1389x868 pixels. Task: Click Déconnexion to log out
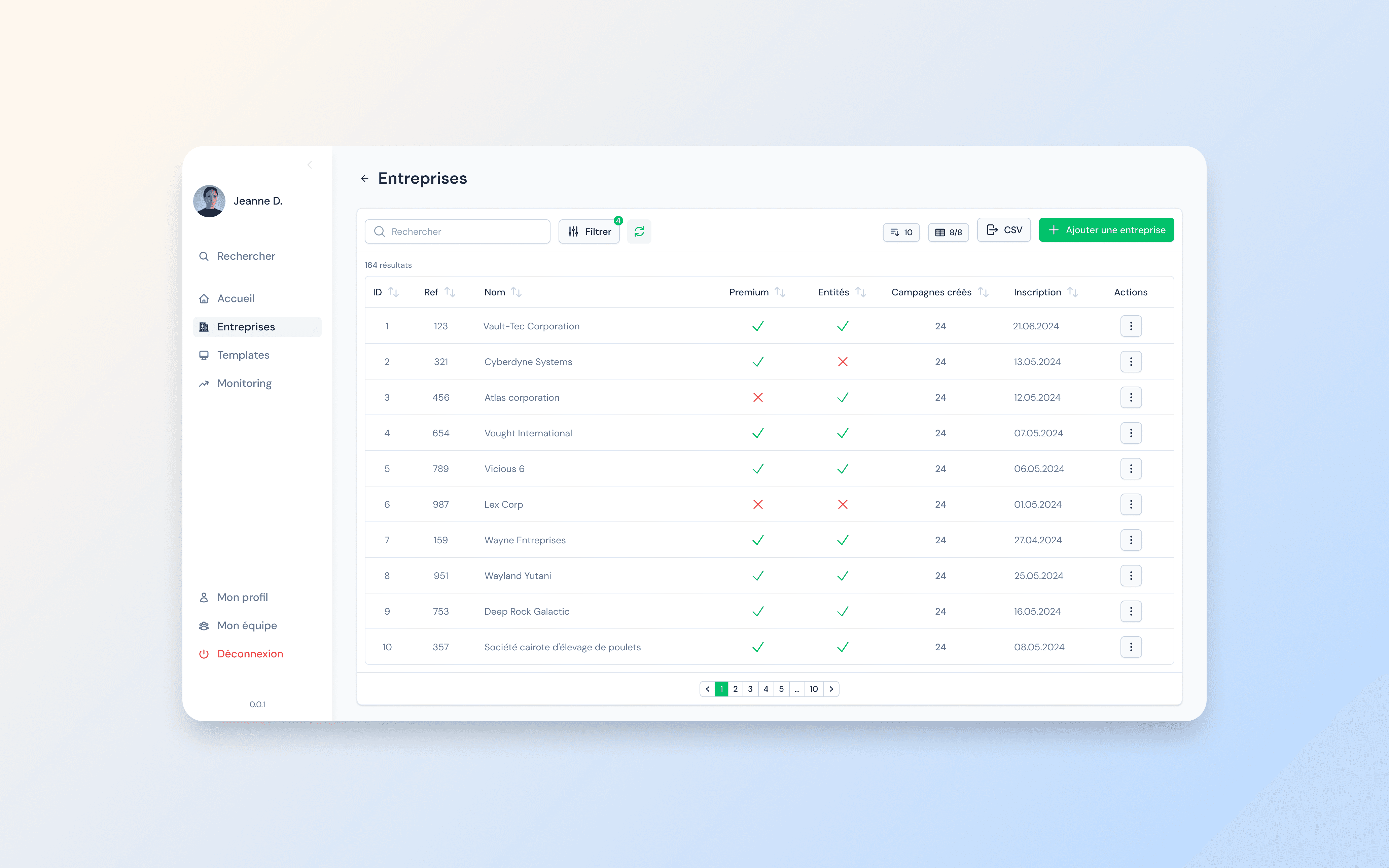click(250, 654)
